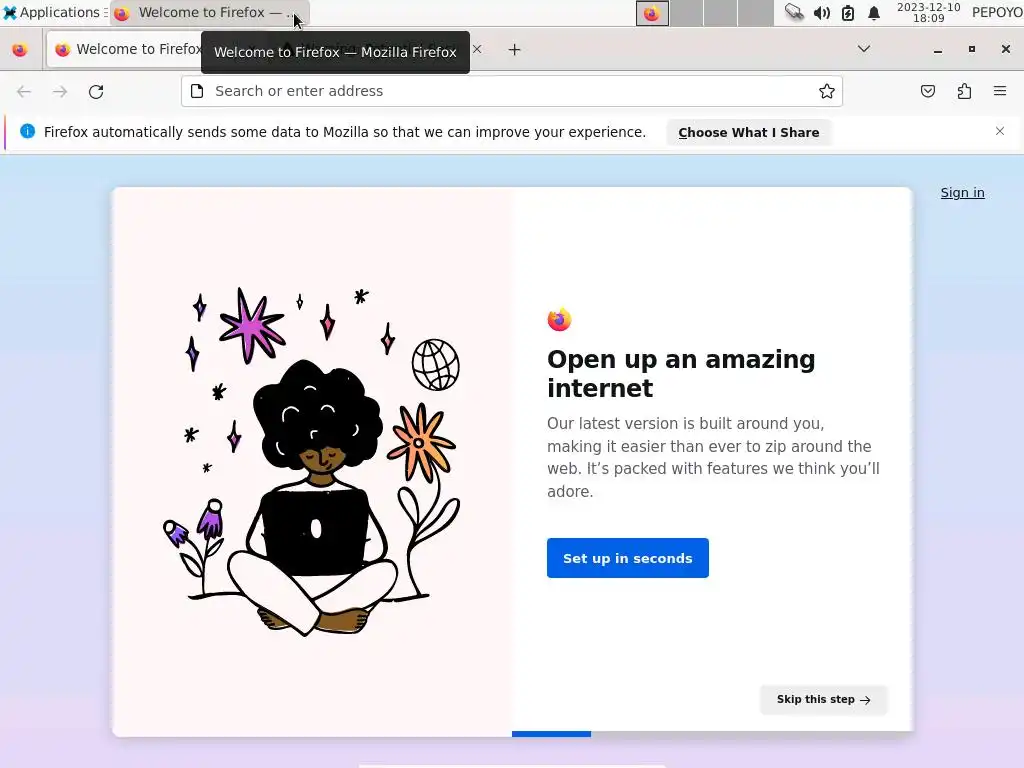
Task: Click the Sign in link
Action: (x=962, y=193)
